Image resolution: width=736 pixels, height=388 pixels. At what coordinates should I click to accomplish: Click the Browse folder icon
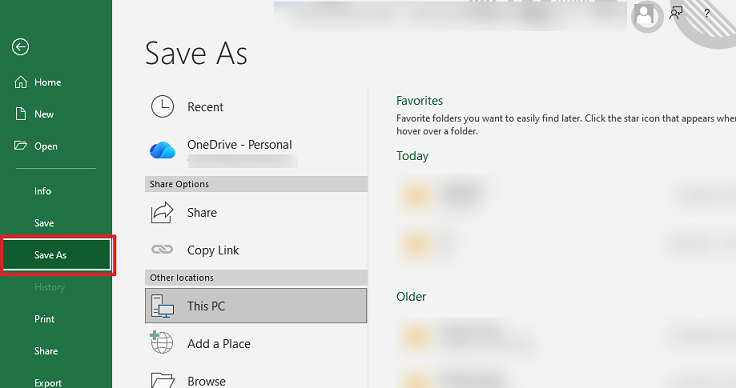[x=163, y=380]
